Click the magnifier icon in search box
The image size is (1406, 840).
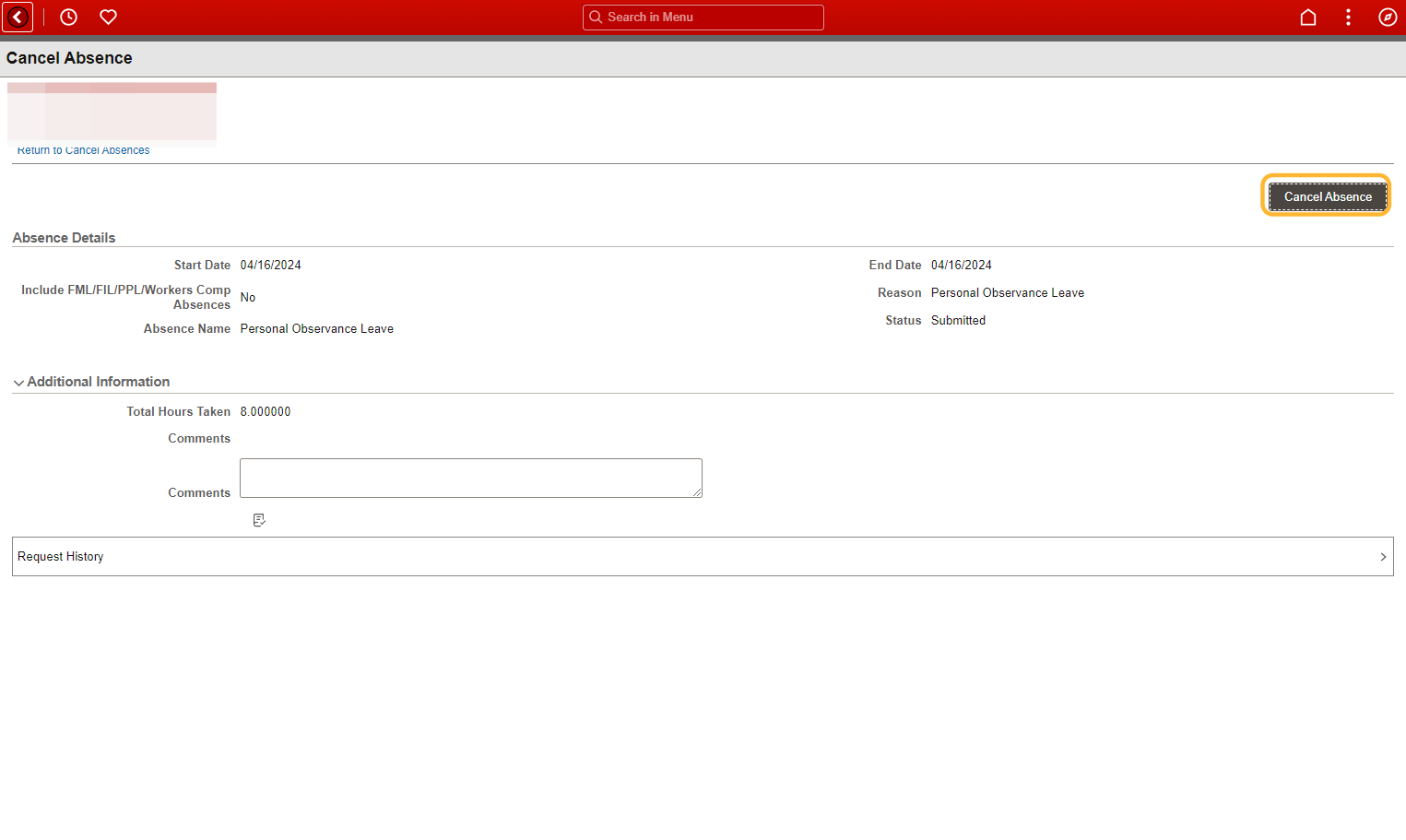point(596,17)
